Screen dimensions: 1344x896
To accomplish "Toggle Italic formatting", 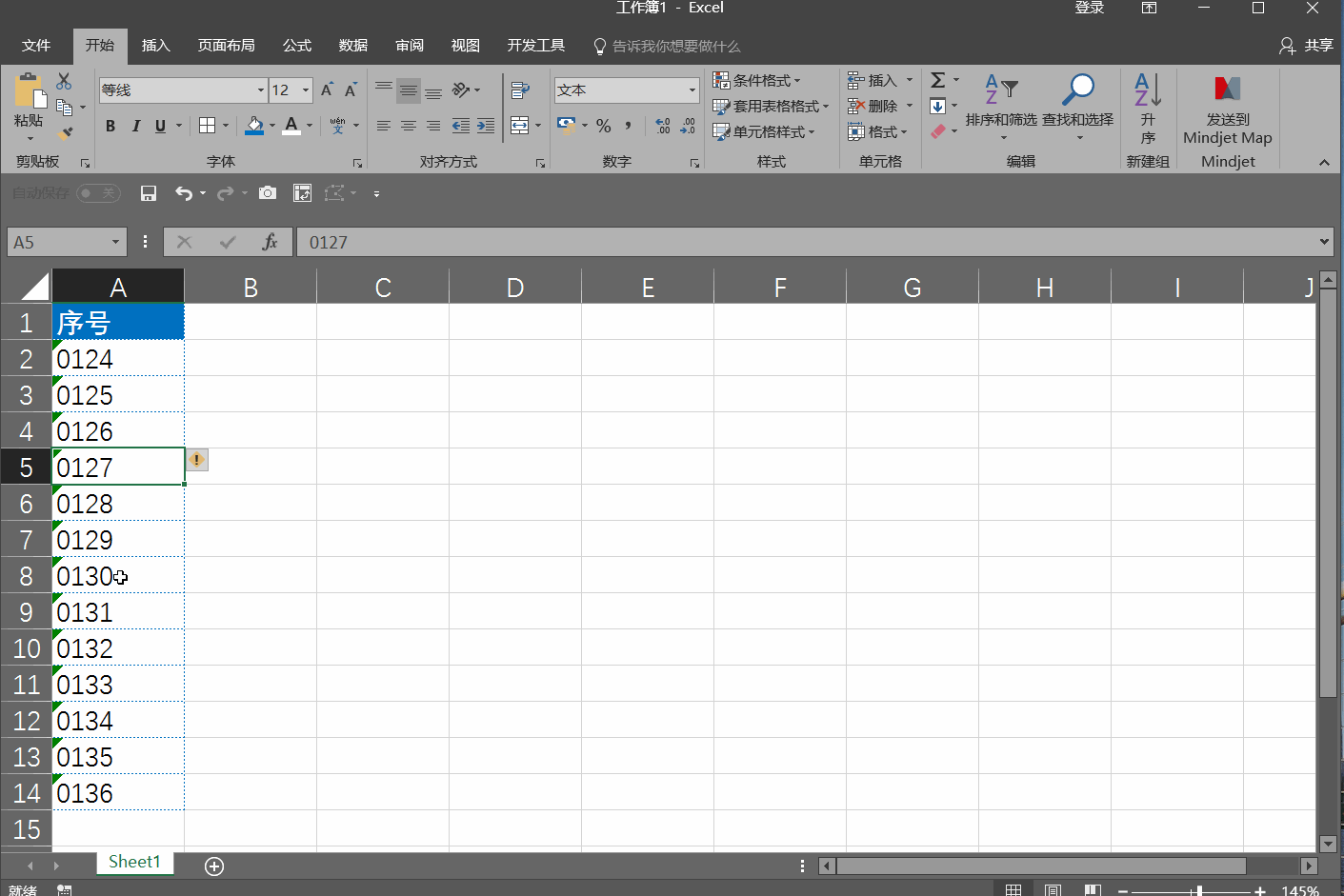I will click(x=135, y=126).
